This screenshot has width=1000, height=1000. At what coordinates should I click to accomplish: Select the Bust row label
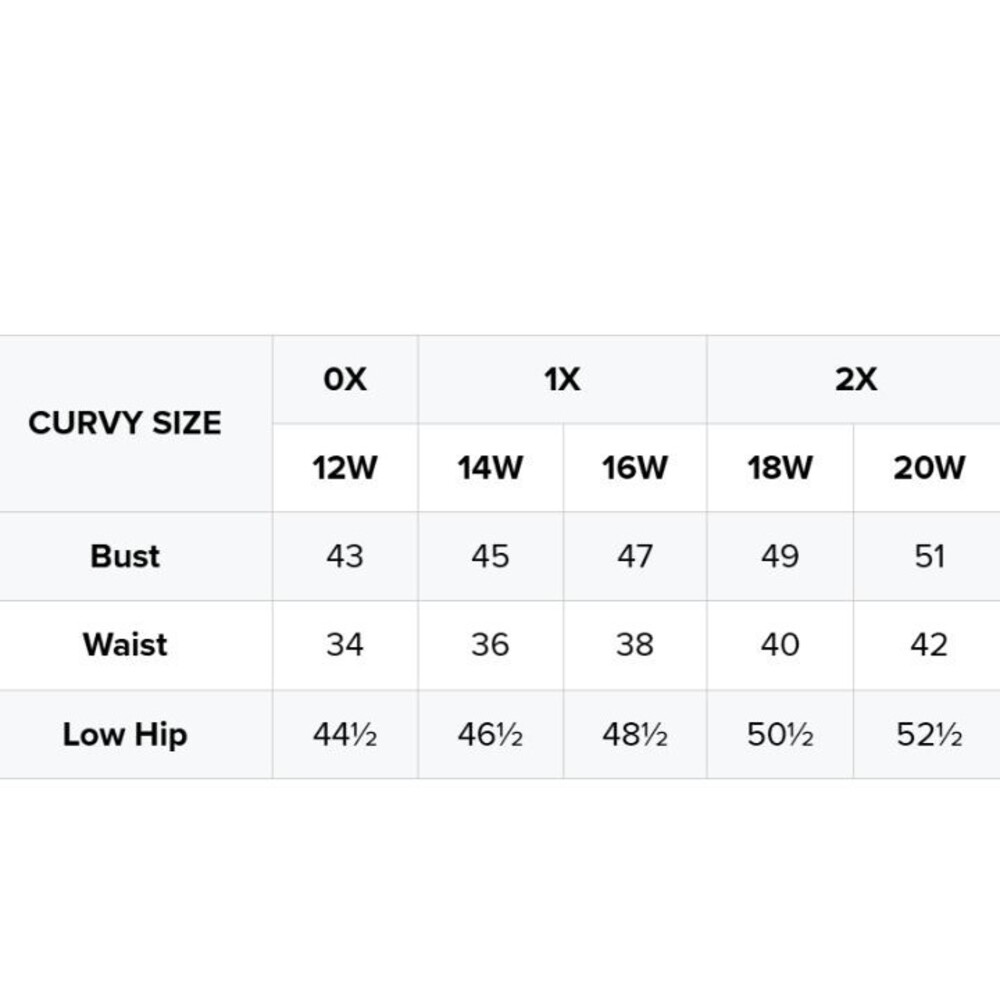tap(125, 556)
